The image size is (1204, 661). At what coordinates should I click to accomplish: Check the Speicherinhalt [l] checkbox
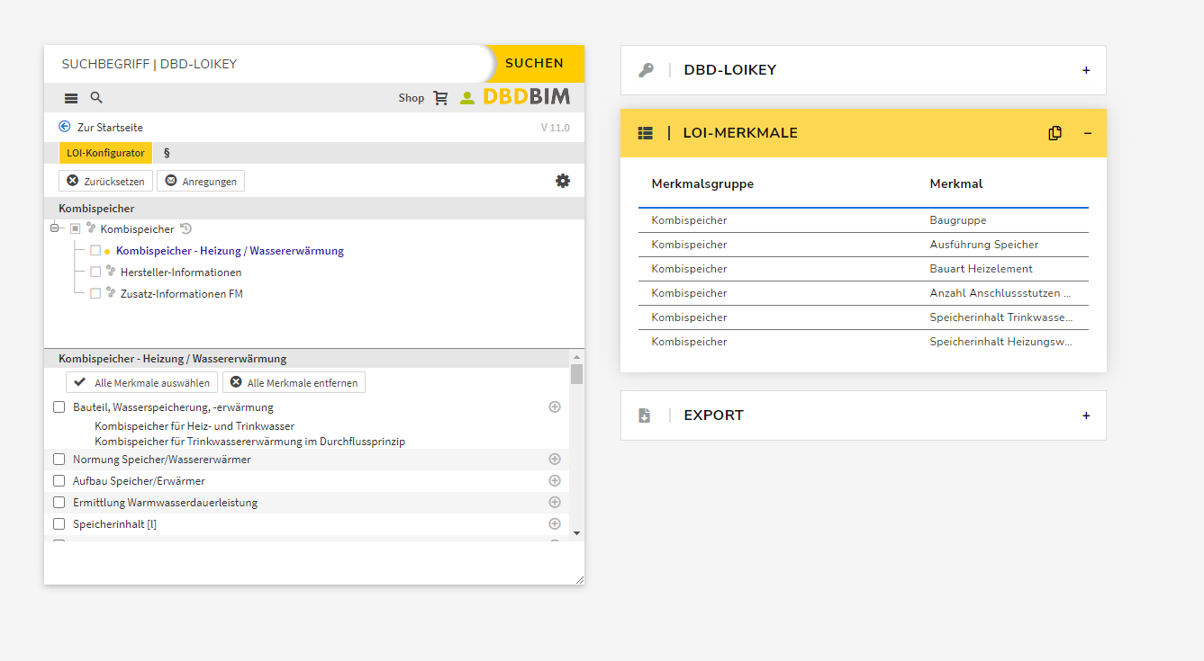(x=59, y=524)
